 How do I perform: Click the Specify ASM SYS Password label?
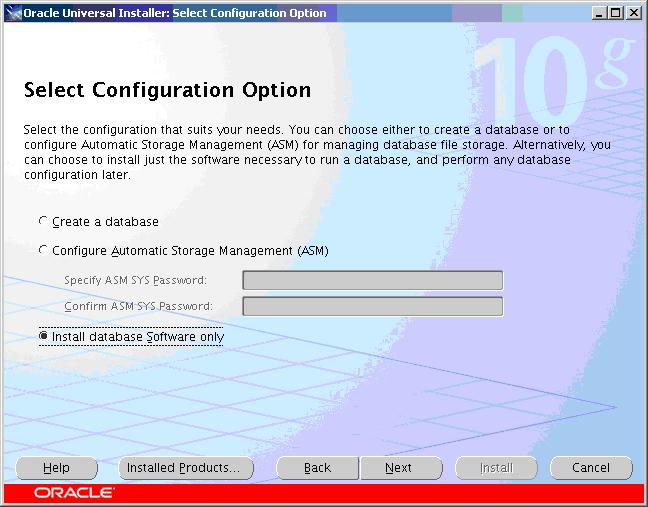tap(136, 280)
